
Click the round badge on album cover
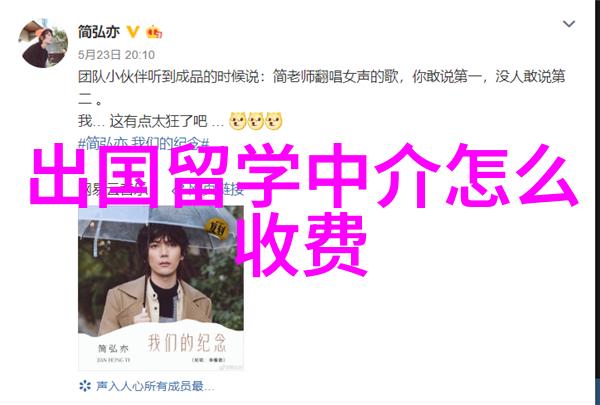[217, 229]
